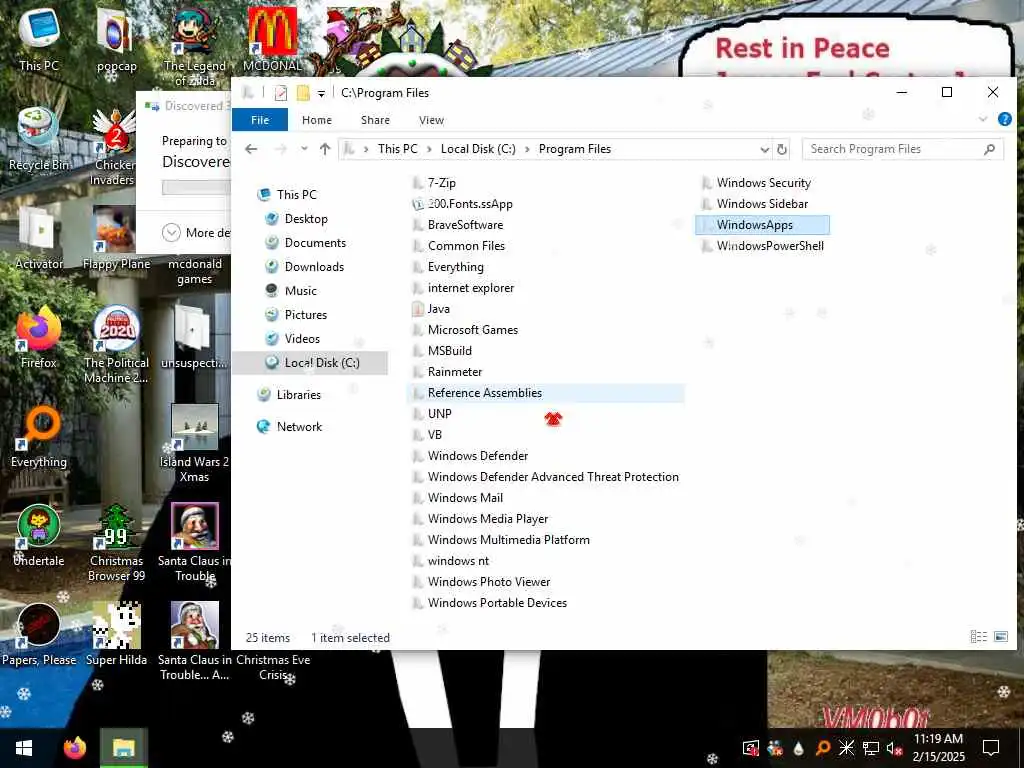Click File Explorer taskbar button
The width and height of the screenshot is (1024, 768).
[123, 748]
